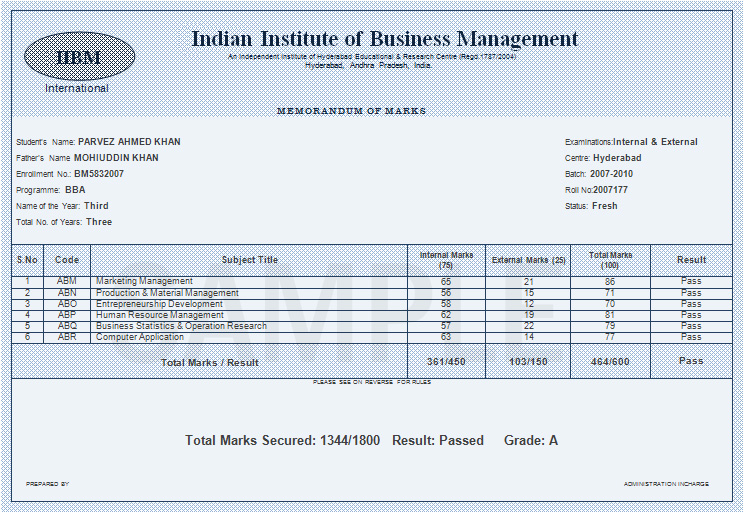Image resolution: width=744 pixels, height=513 pixels.
Task: Click enrollment number BM5832007
Action: click(99, 174)
